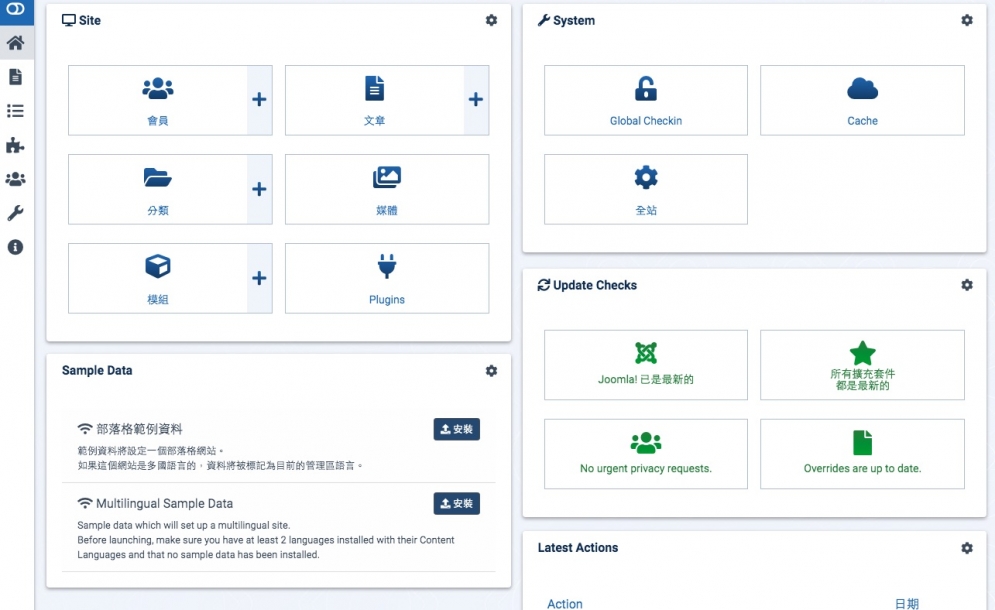This screenshot has height=610, width=995.
Task: Open the Global Checkin tile
Action: pyautogui.click(x=646, y=100)
